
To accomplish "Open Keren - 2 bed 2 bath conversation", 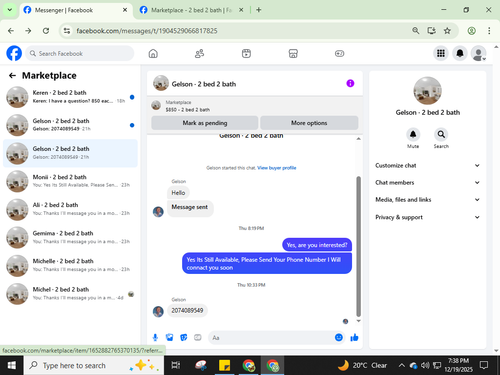I will click(70, 97).
